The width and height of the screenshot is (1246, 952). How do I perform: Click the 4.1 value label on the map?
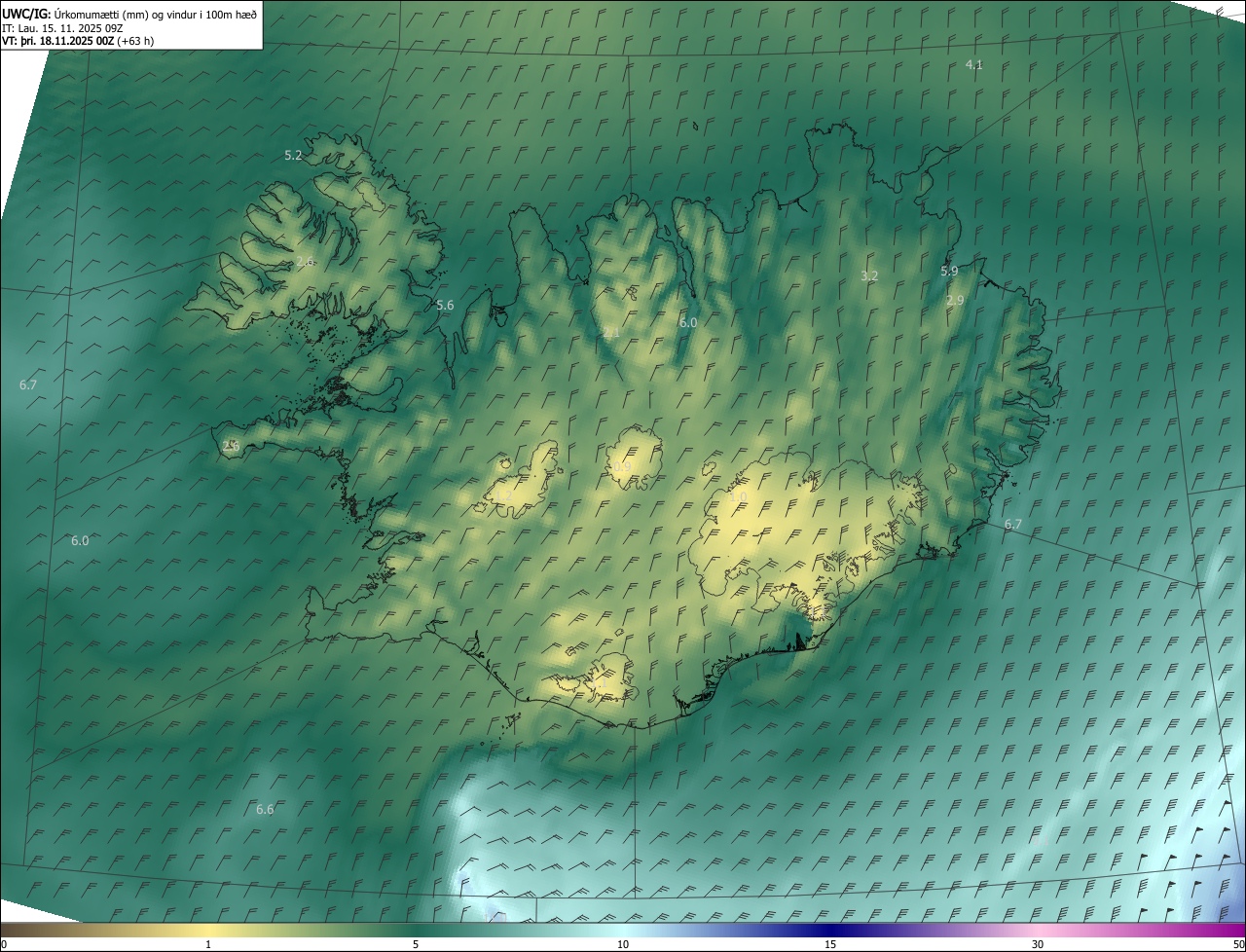click(x=973, y=64)
